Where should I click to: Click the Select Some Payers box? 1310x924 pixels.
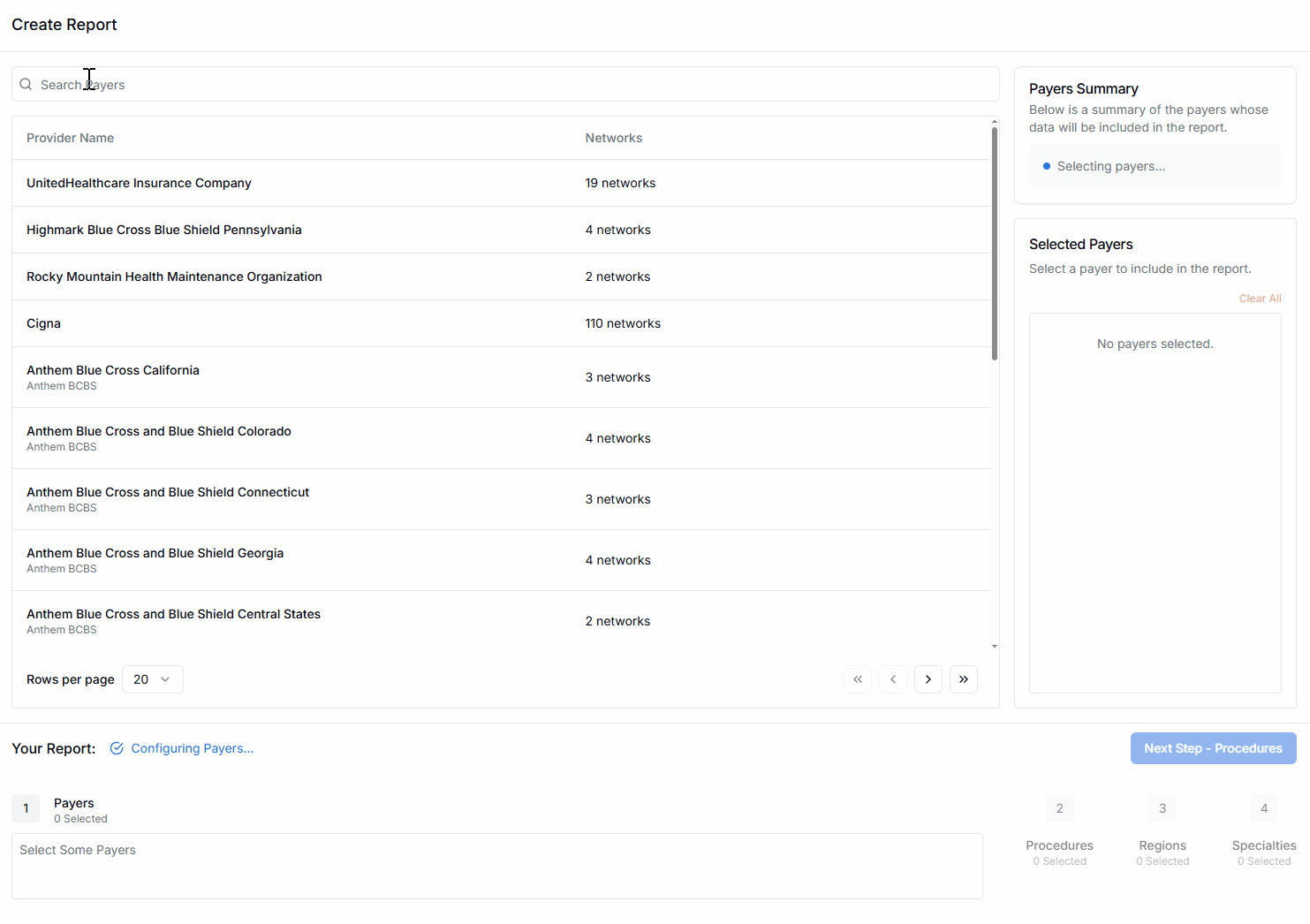[x=497, y=866]
